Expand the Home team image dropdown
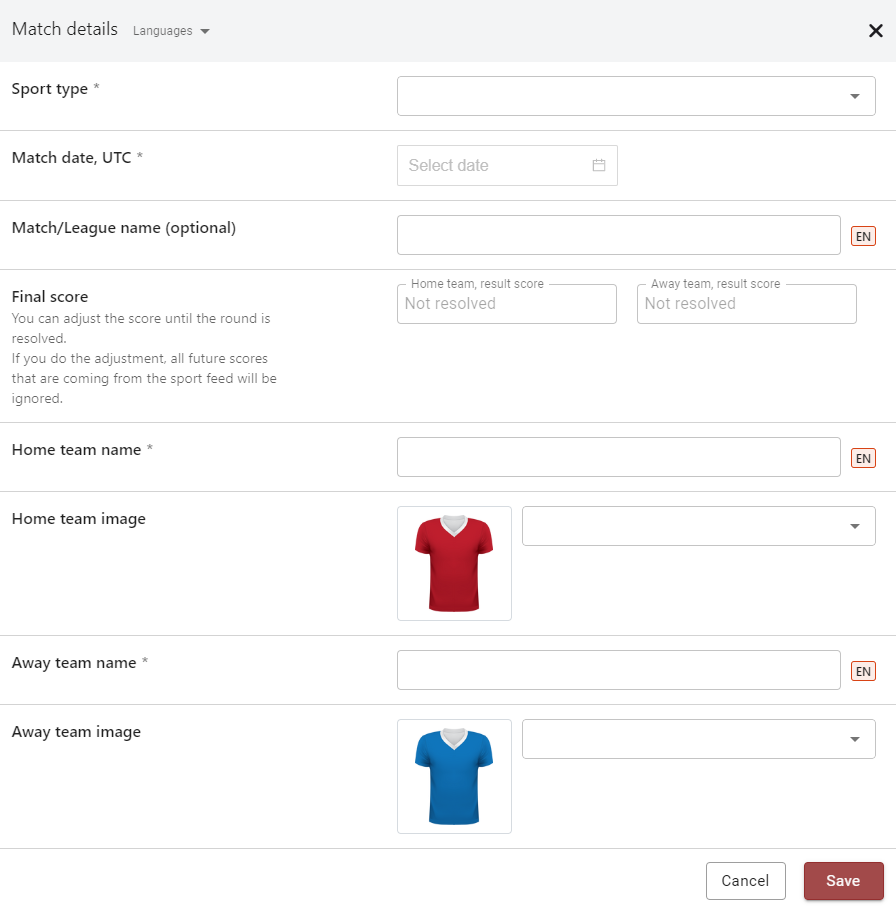 pos(698,526)
